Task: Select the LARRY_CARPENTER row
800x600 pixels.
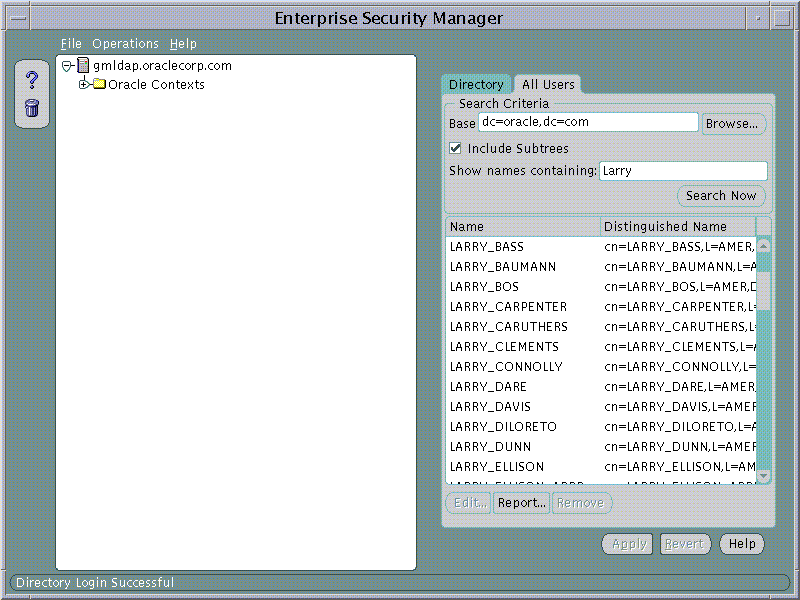Action: pos(601,307)
